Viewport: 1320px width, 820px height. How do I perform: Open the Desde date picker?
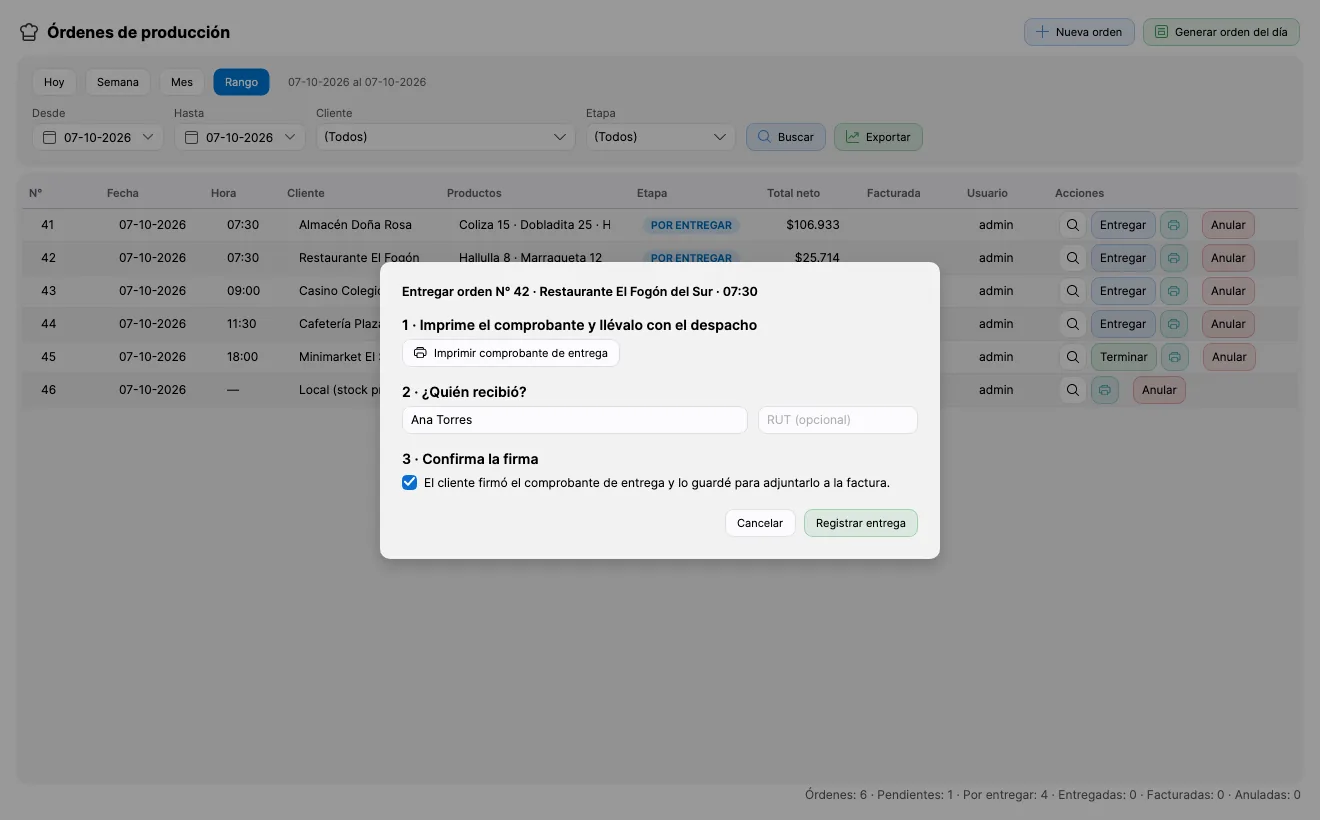[x=97, y=137]
